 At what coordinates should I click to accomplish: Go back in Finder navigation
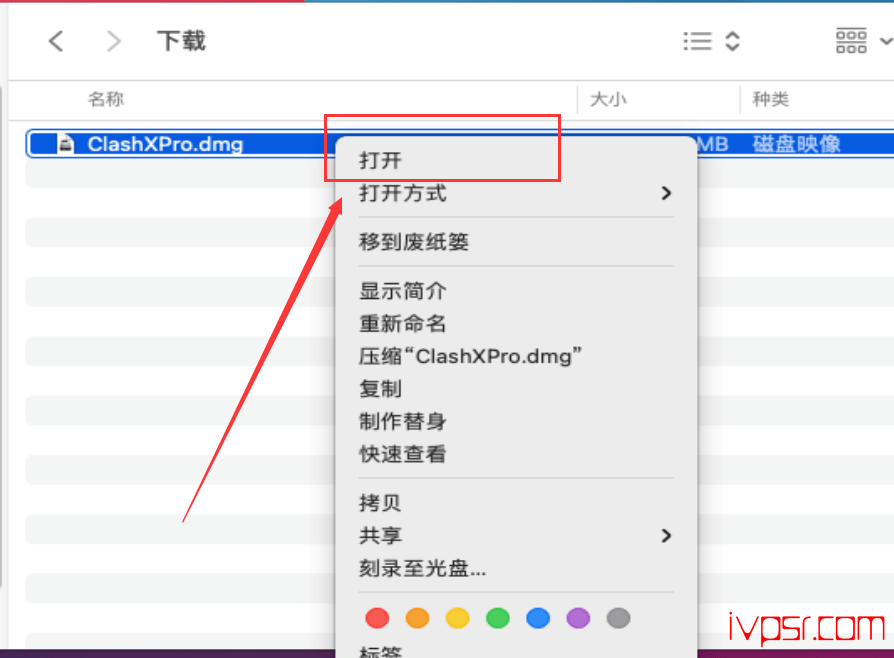[56, 41]
